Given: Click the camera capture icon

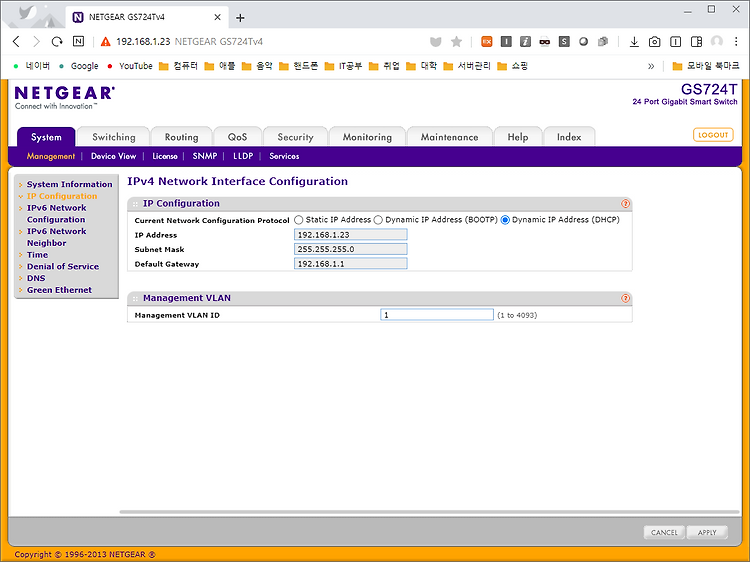Looking at the screenshot, I should 654,42.
